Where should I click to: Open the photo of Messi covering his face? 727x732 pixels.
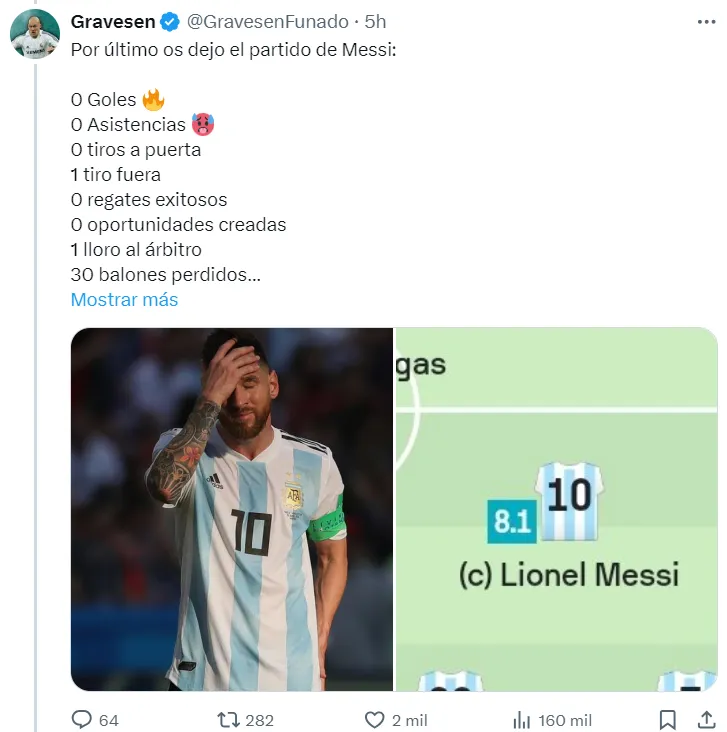232,509
